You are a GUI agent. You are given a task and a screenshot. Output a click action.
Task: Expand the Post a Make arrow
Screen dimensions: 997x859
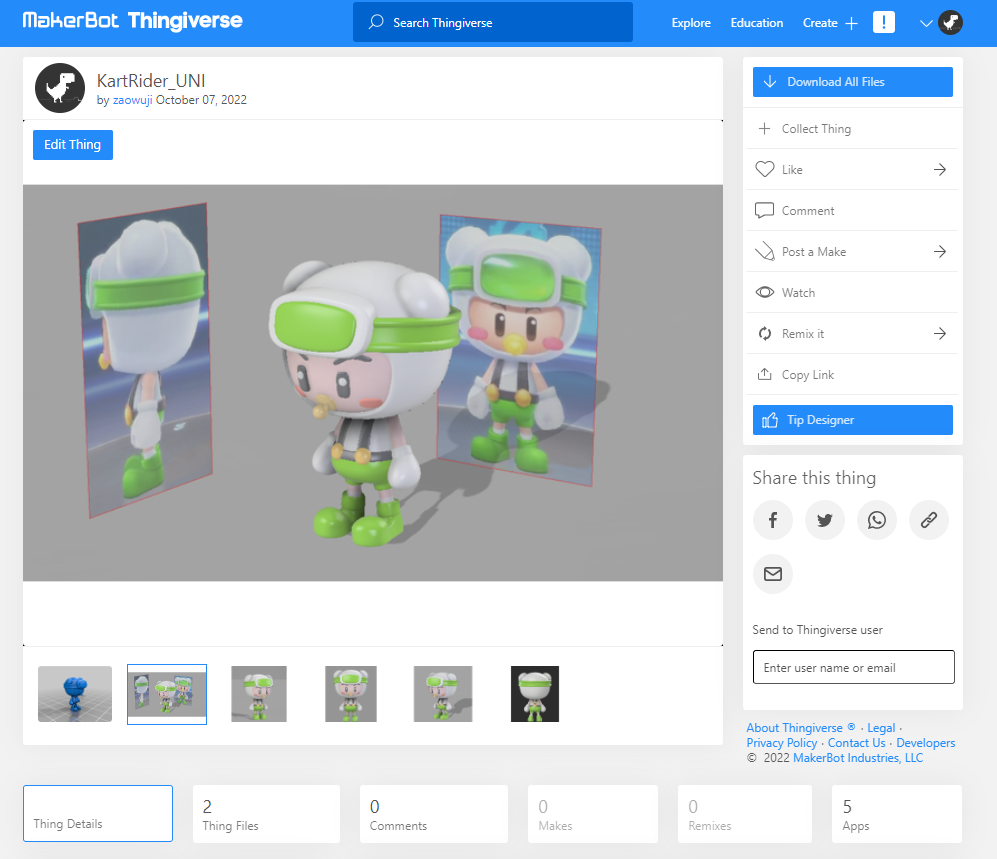pos(939,252)
